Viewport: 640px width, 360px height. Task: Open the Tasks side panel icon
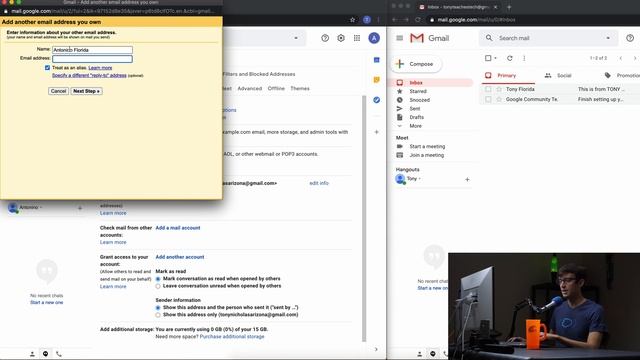point(376,100)
